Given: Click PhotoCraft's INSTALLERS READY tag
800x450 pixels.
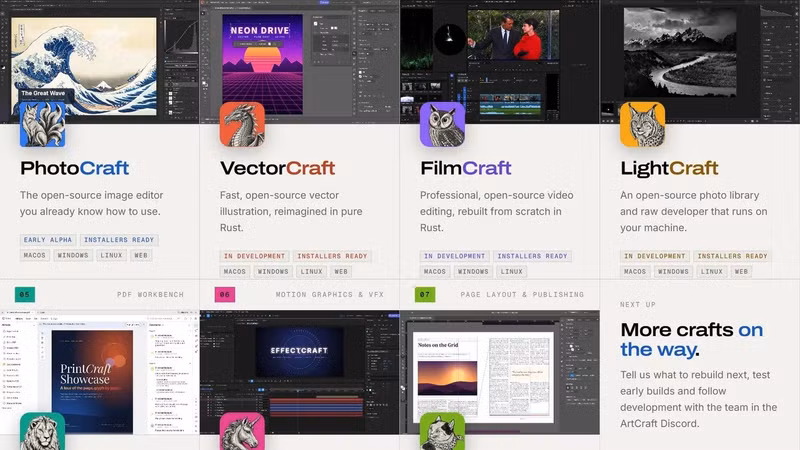Looking at the screenshot, I should [x=119, y=240].
